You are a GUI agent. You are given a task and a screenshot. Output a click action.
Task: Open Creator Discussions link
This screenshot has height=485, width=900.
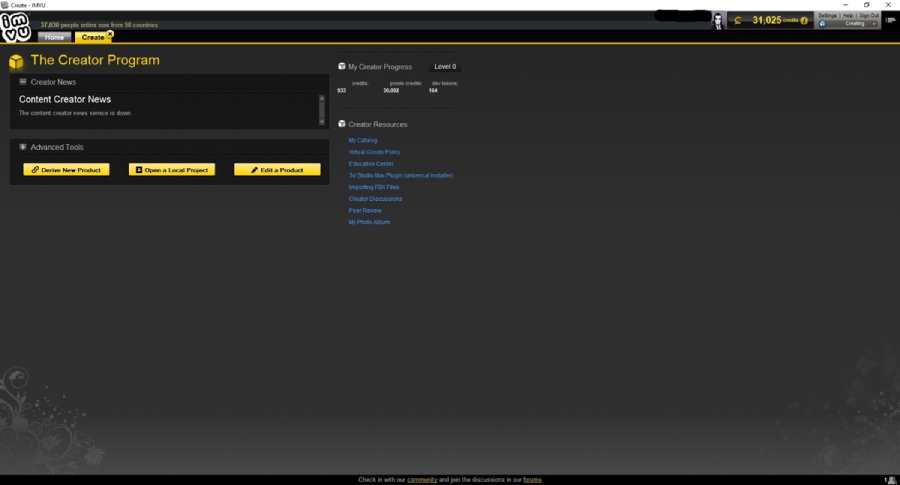point(375,199)
